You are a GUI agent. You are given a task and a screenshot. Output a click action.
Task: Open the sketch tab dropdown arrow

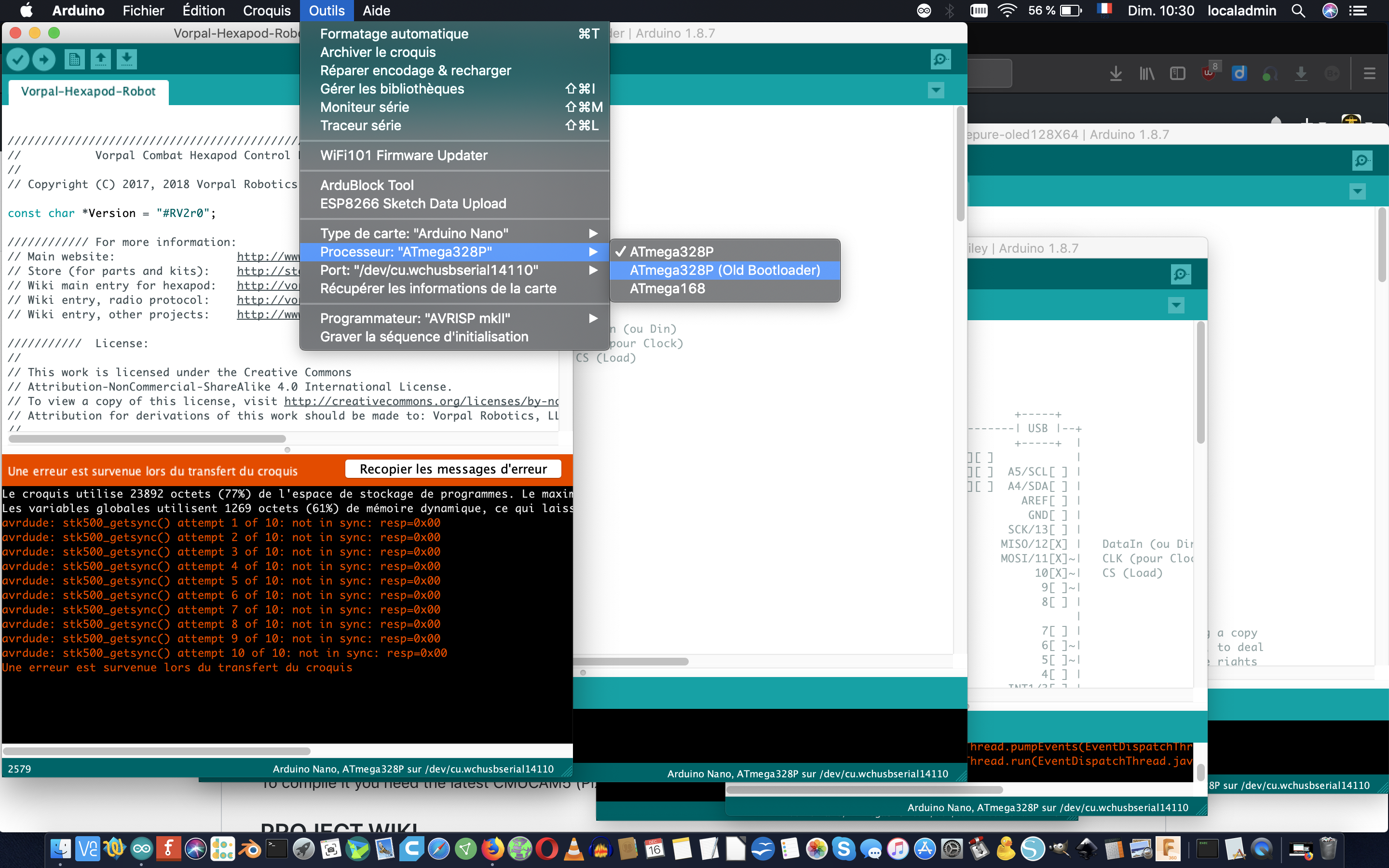936,90
